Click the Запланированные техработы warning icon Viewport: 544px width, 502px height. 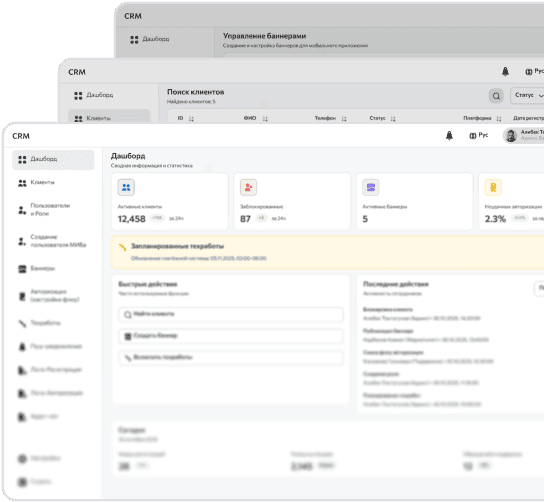(122, 247)
